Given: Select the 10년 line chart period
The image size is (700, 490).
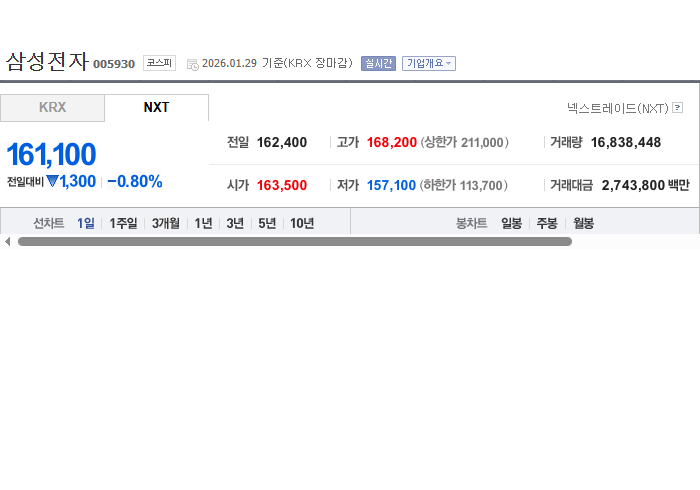Looking at the screenshot, I should click(x=302, y=223).
